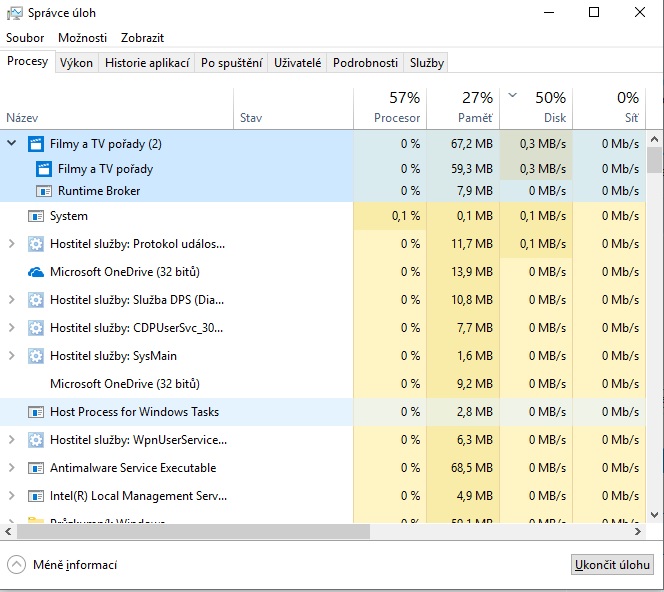Click the Intel(R) Local Management Service icon
The width and height of the screenshot is (664, 592).
point(36,496)
